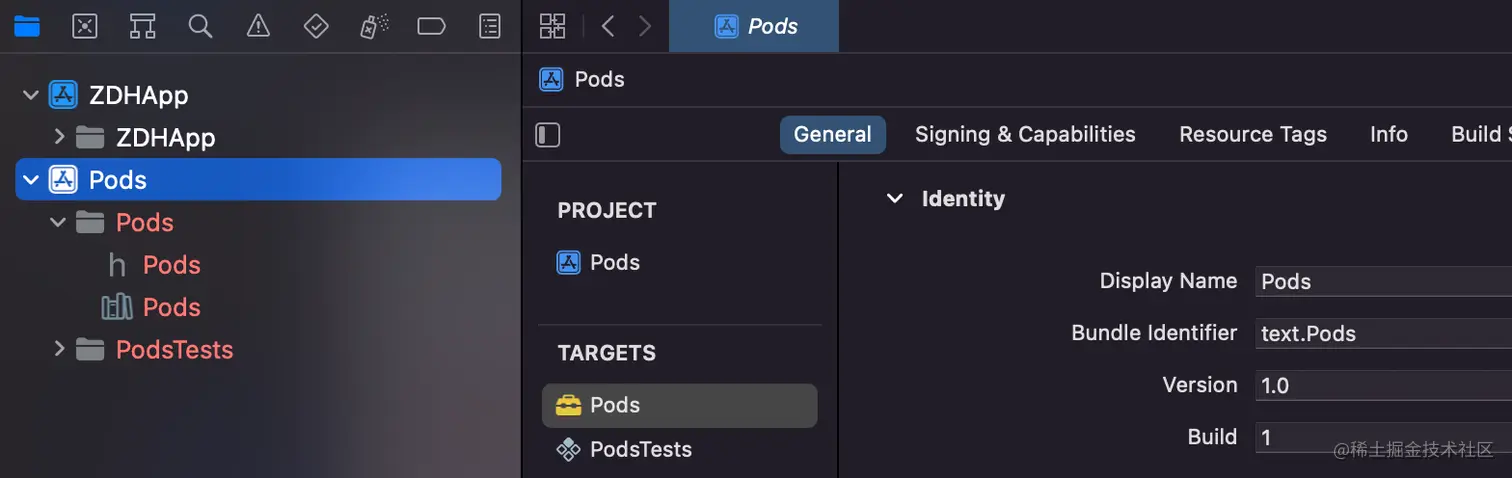
Task: Go back in editor history
Action: 607,26
